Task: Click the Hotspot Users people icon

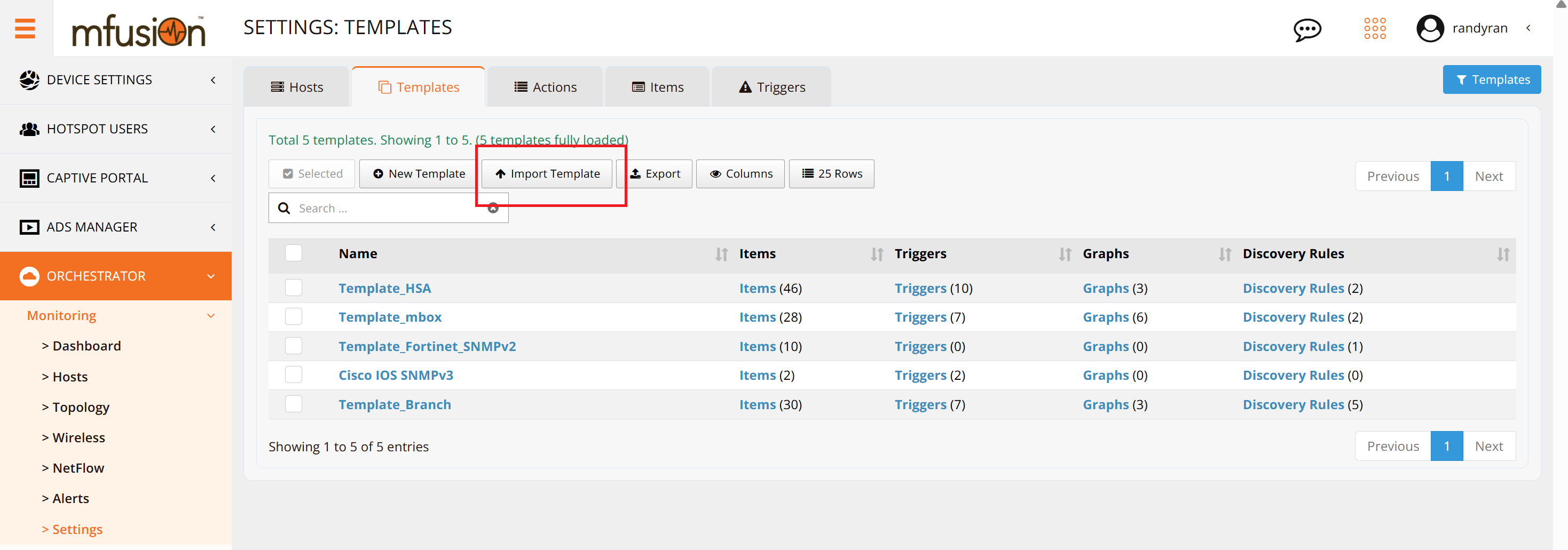Action: [x=29, y=129]
